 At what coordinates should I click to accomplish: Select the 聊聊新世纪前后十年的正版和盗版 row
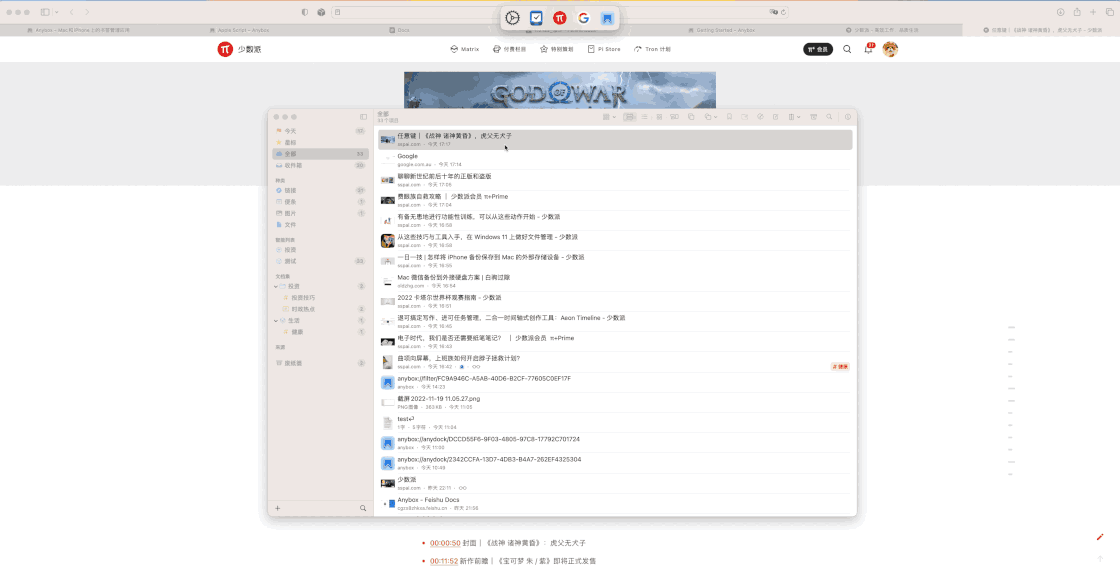616,180
